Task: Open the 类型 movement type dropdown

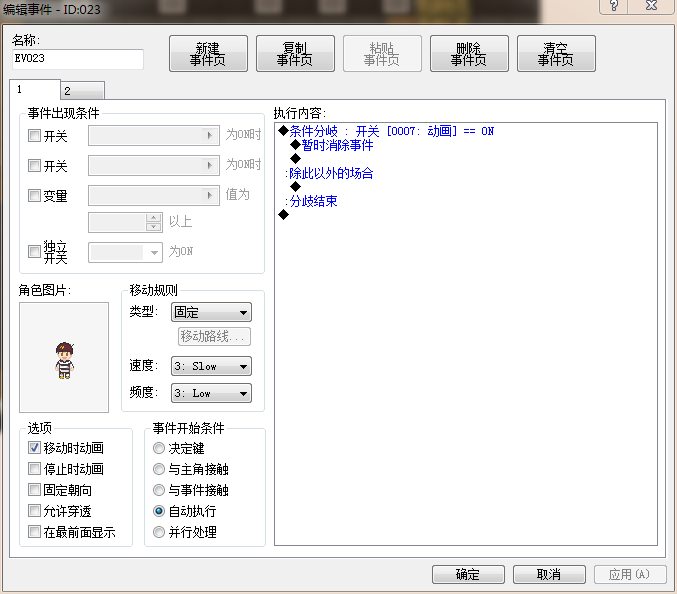Action: click(211, 312)
